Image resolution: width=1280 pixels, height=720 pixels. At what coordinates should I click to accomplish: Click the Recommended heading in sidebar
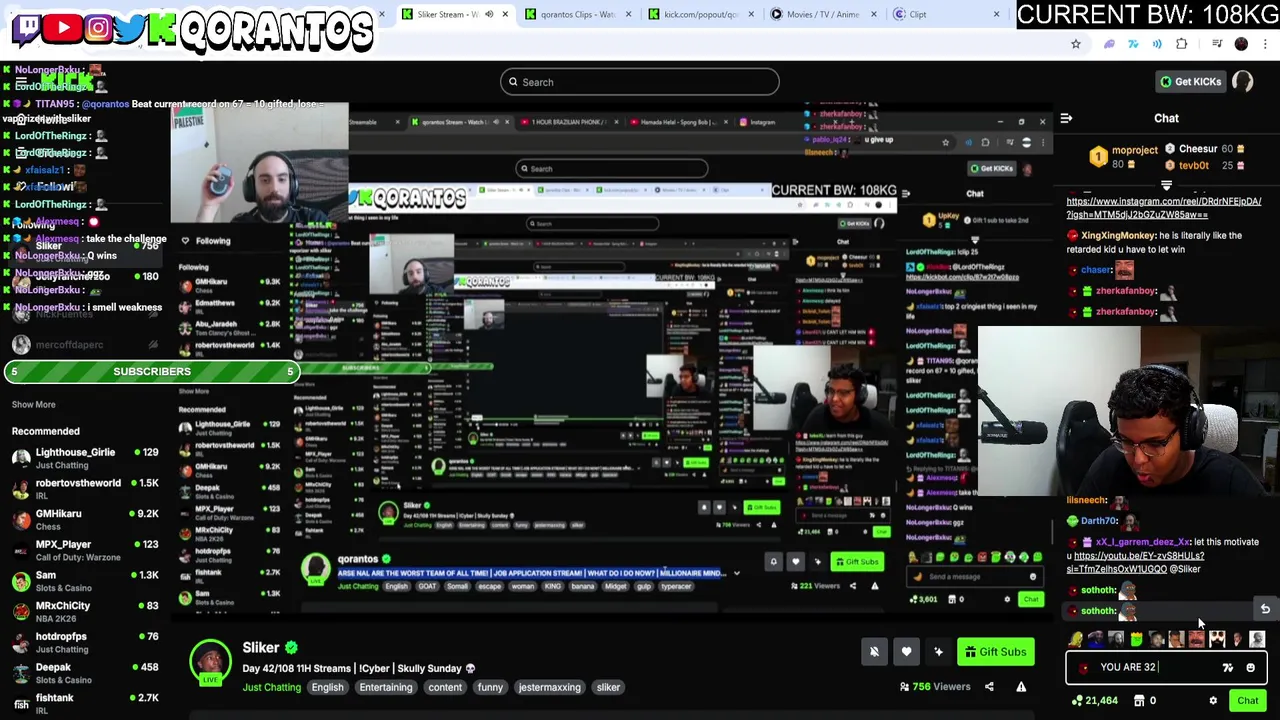45,432
